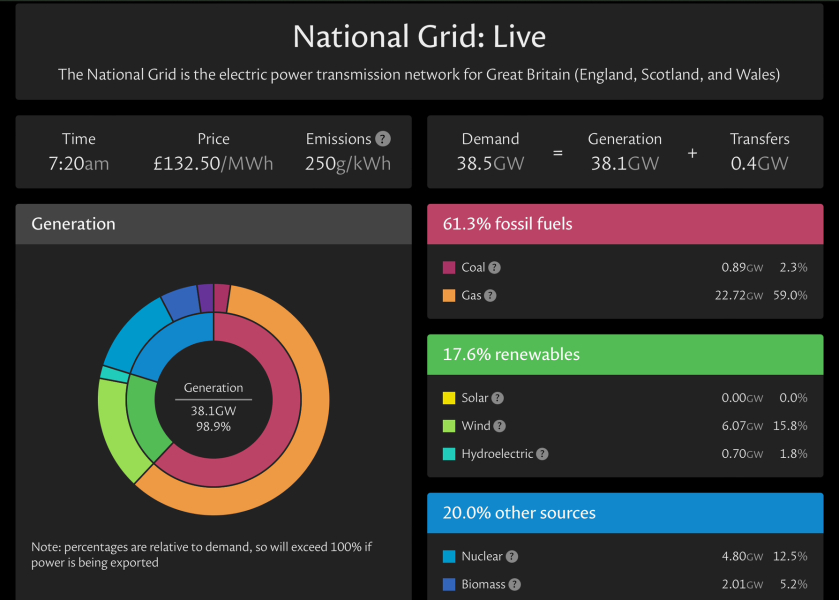Select the yellow Solar legend swatch
The width and height of the screenshot is (839, 600).
pos(449,398)
